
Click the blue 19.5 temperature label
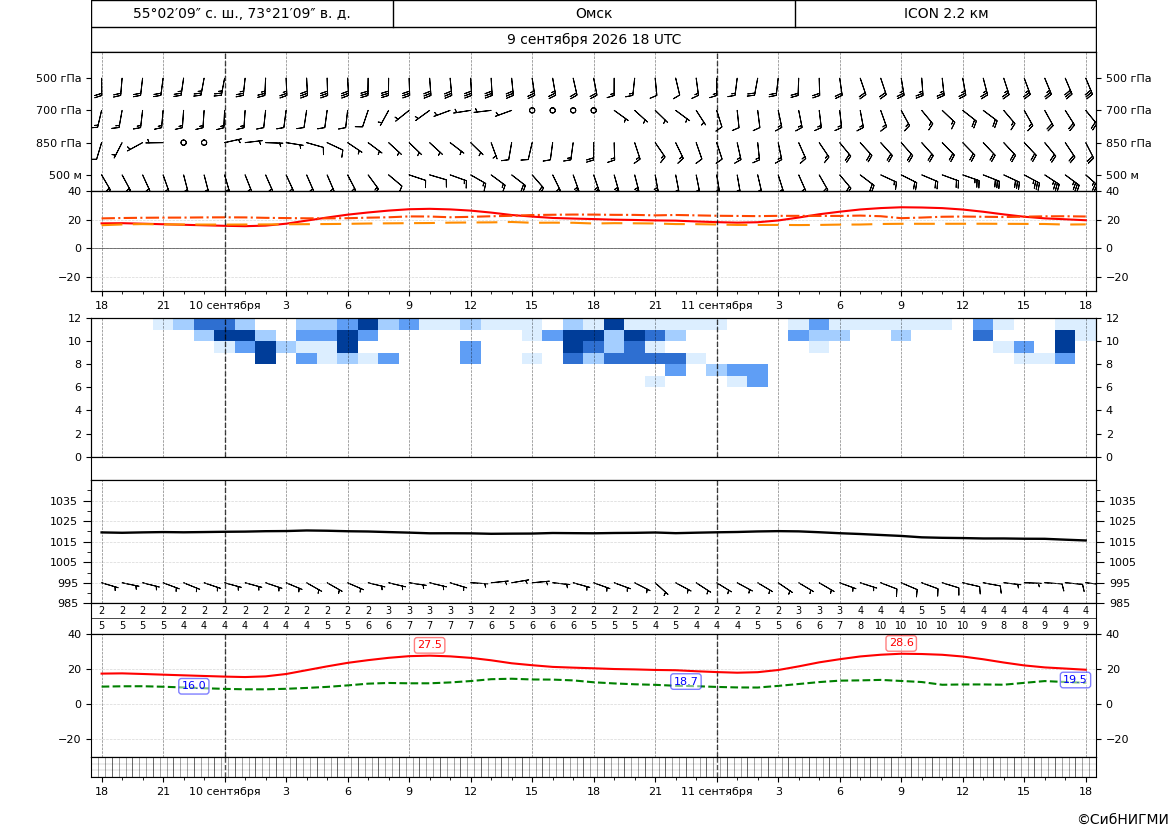point(1074,679)
